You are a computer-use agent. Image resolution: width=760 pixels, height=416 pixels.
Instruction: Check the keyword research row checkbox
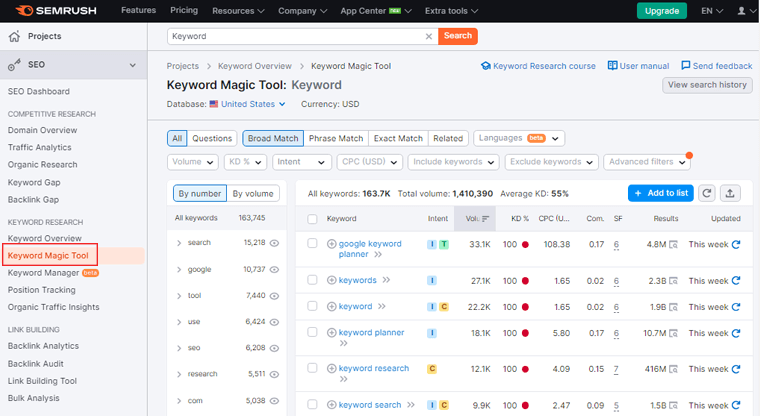(x=312, y=368)
